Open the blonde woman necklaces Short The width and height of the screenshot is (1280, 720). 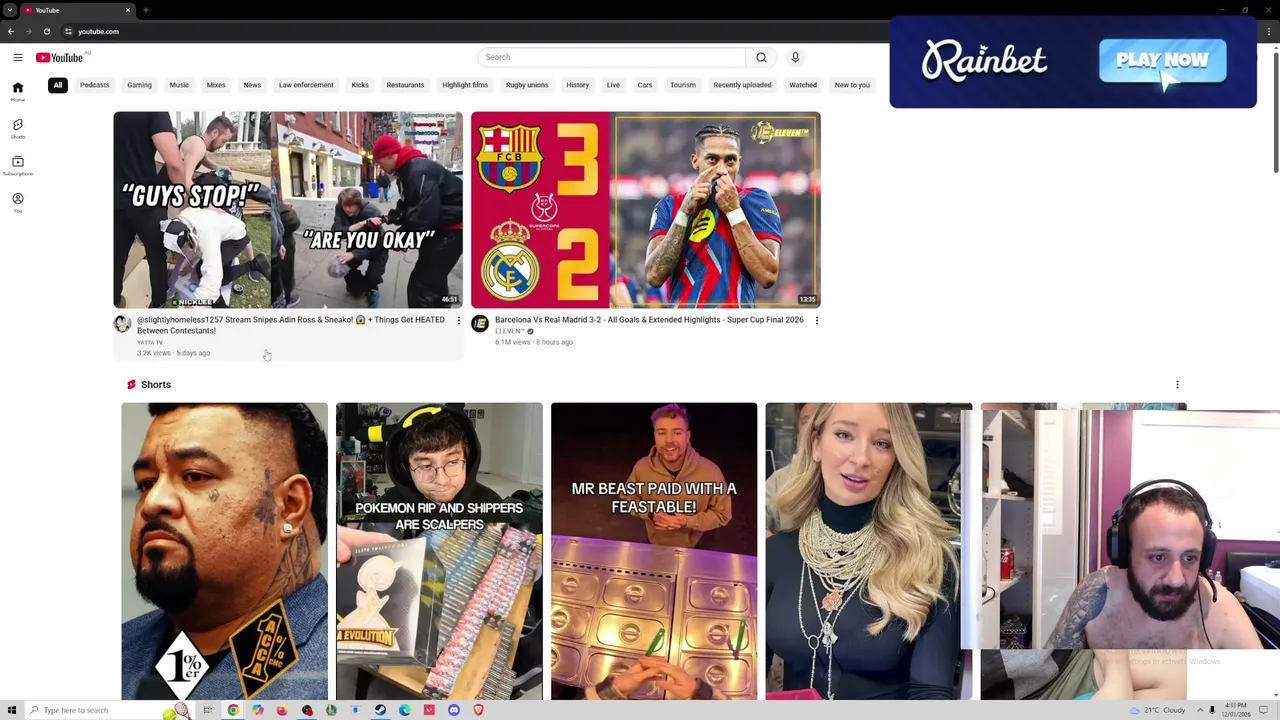pos(868,551)
